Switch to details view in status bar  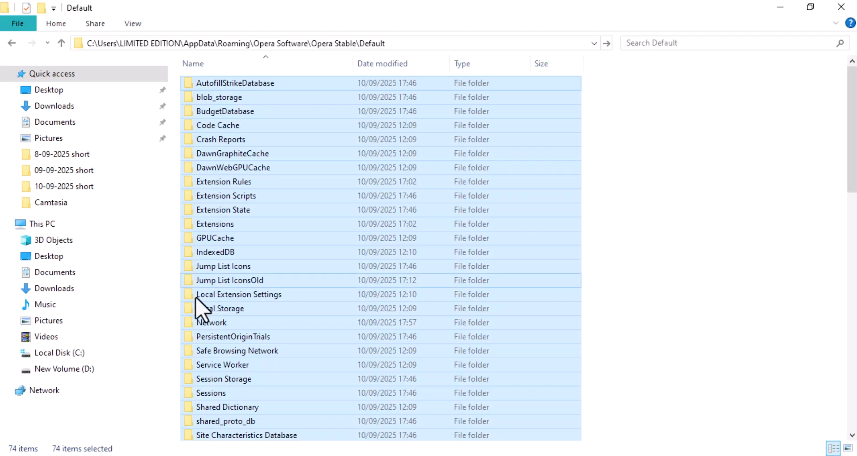(x=832, y=448)
